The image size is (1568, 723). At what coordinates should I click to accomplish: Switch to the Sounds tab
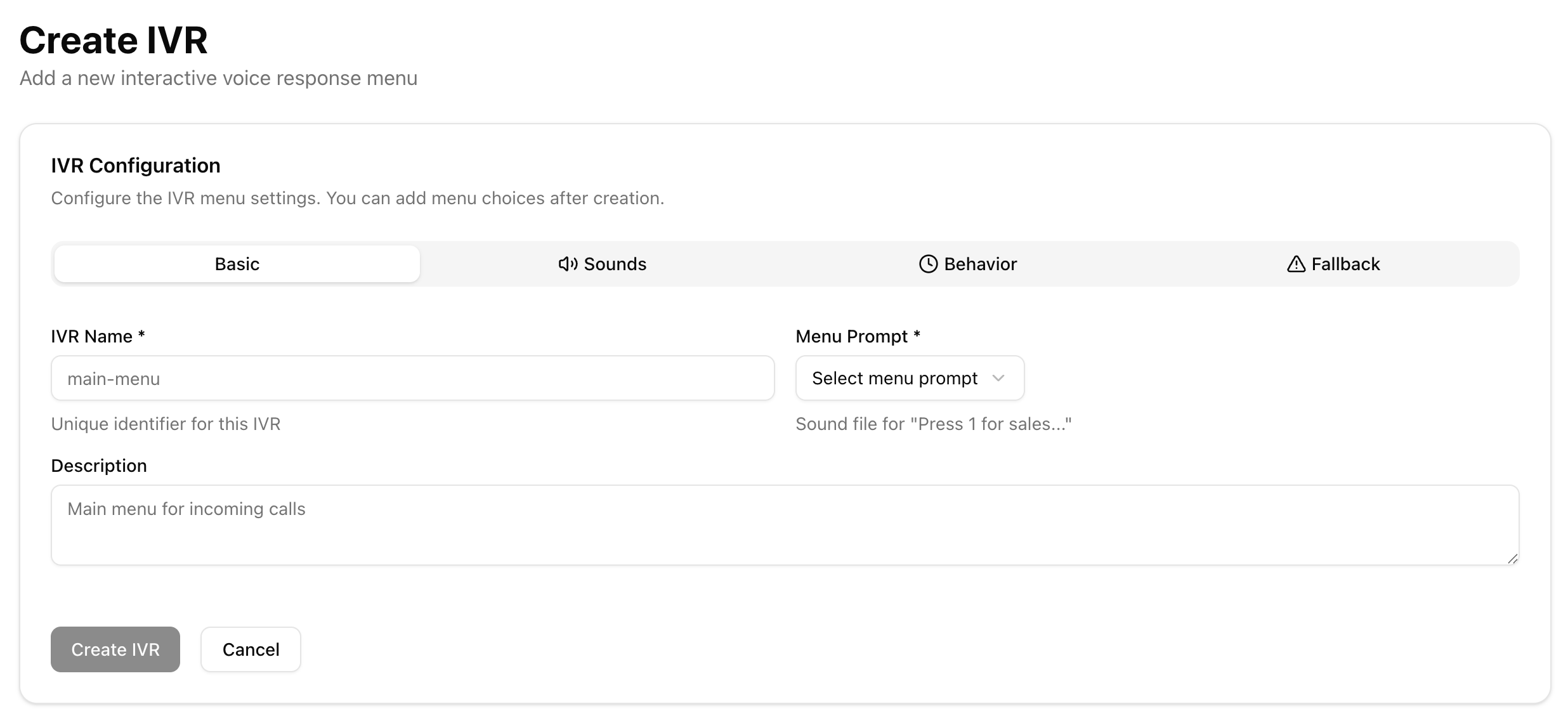[601, 264]
